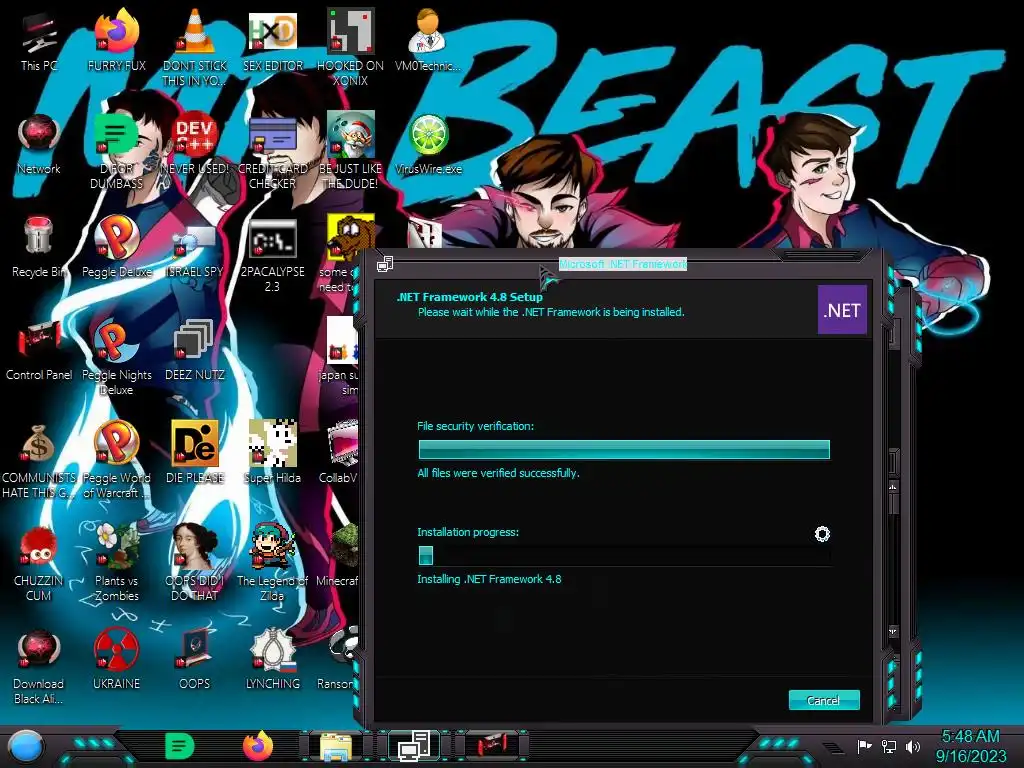The height and width of the screenshot is (768, 1024).
Task: Select the COMMUNISTS HATE THIS money bag icon
Action: pos(39,444)
